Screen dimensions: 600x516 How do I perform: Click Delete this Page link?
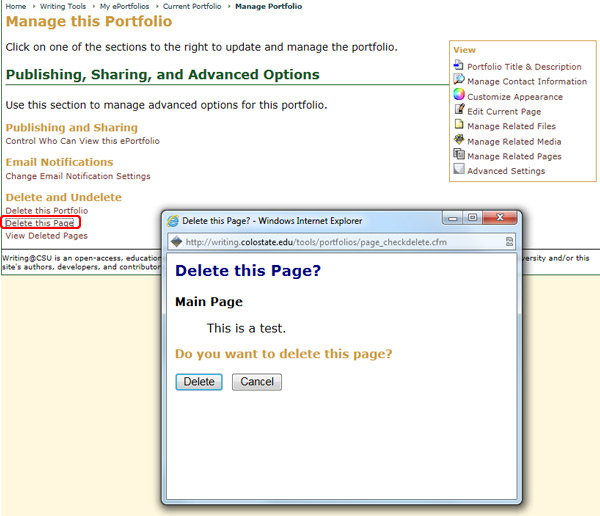[x=40, y=223]
